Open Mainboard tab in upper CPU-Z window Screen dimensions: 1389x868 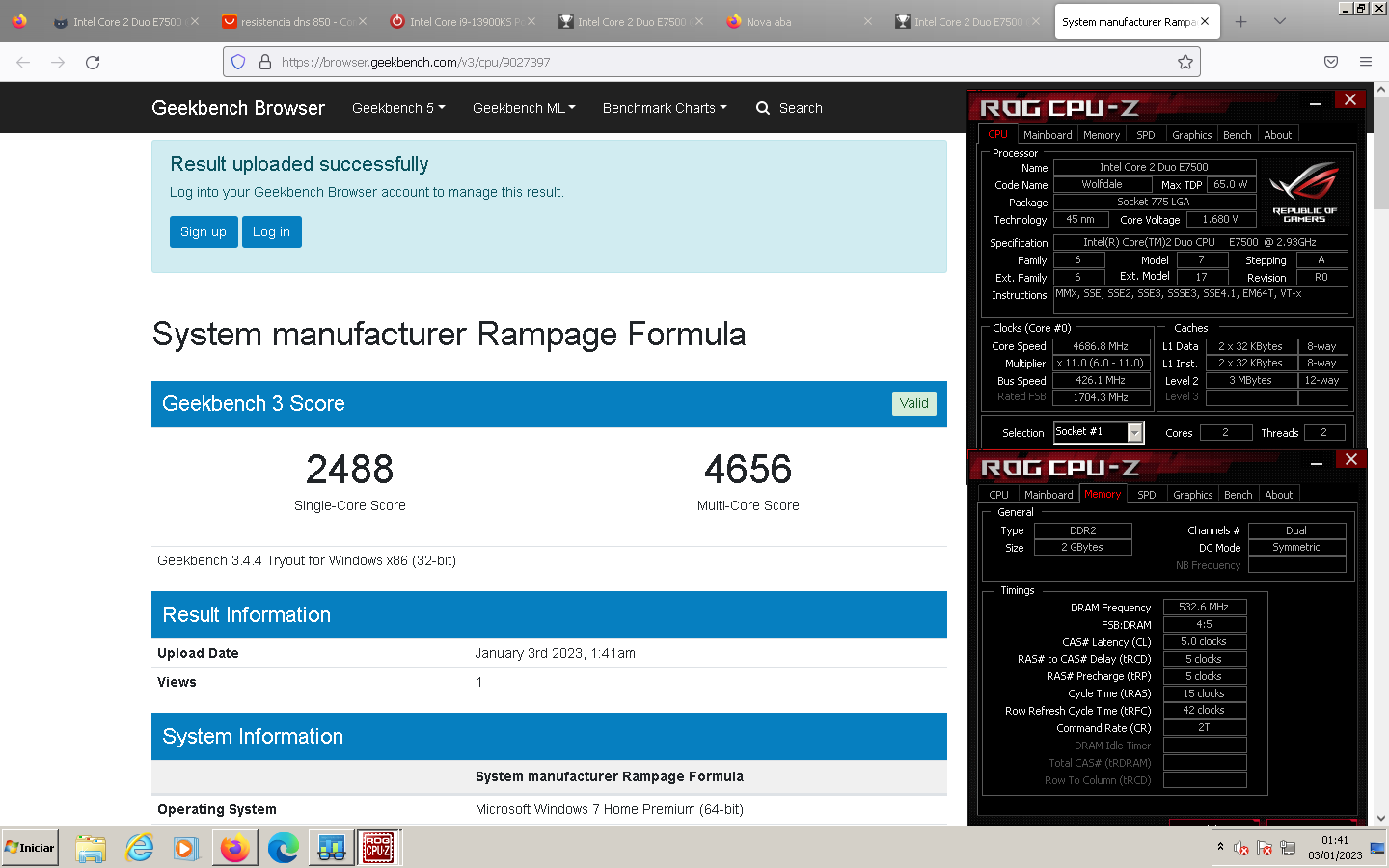(x=1048, y=135)
